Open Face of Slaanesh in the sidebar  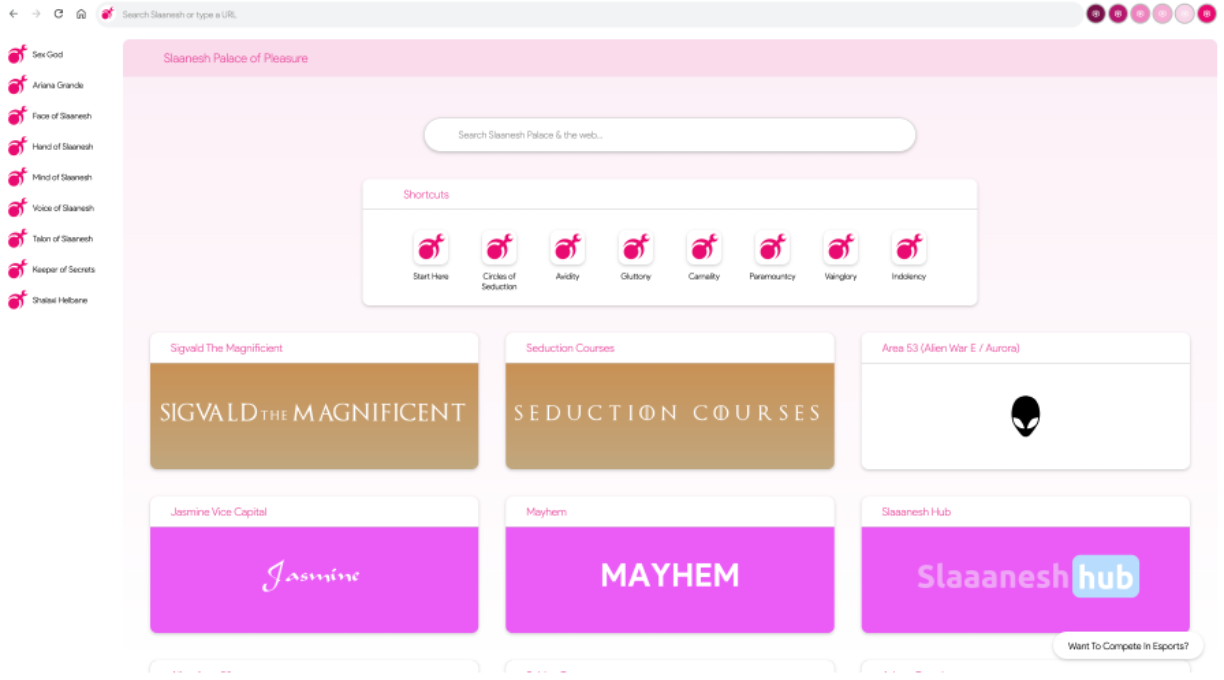coord(50,116)
